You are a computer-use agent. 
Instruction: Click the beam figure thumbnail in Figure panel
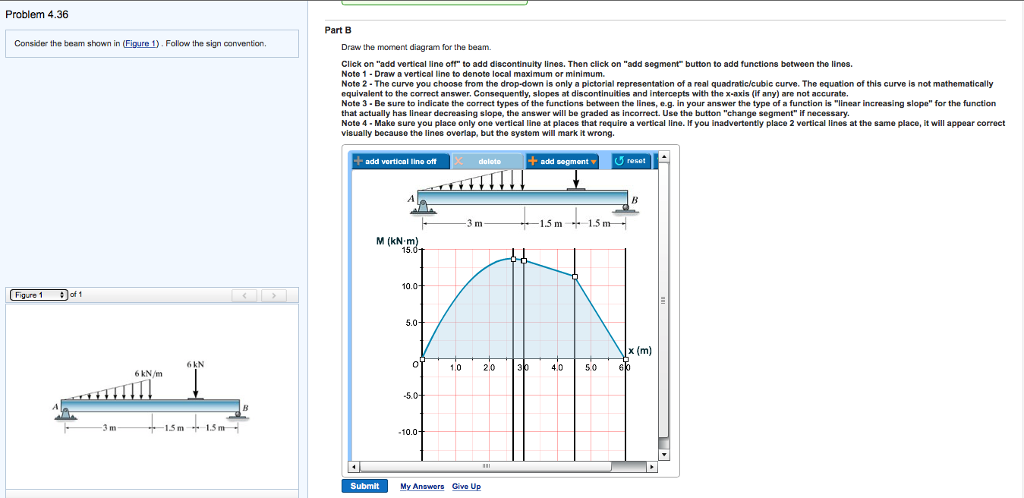151,398
